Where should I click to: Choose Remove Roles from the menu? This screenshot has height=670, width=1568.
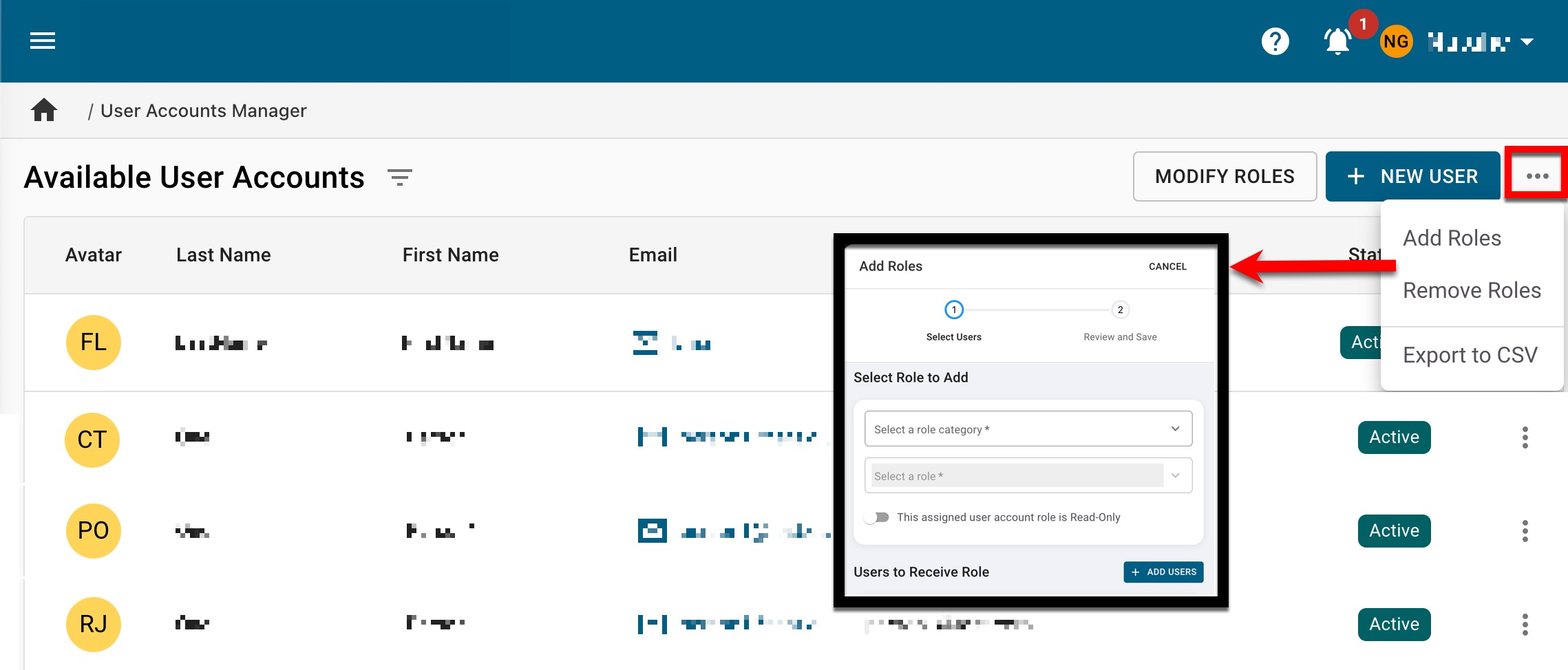1472,290
